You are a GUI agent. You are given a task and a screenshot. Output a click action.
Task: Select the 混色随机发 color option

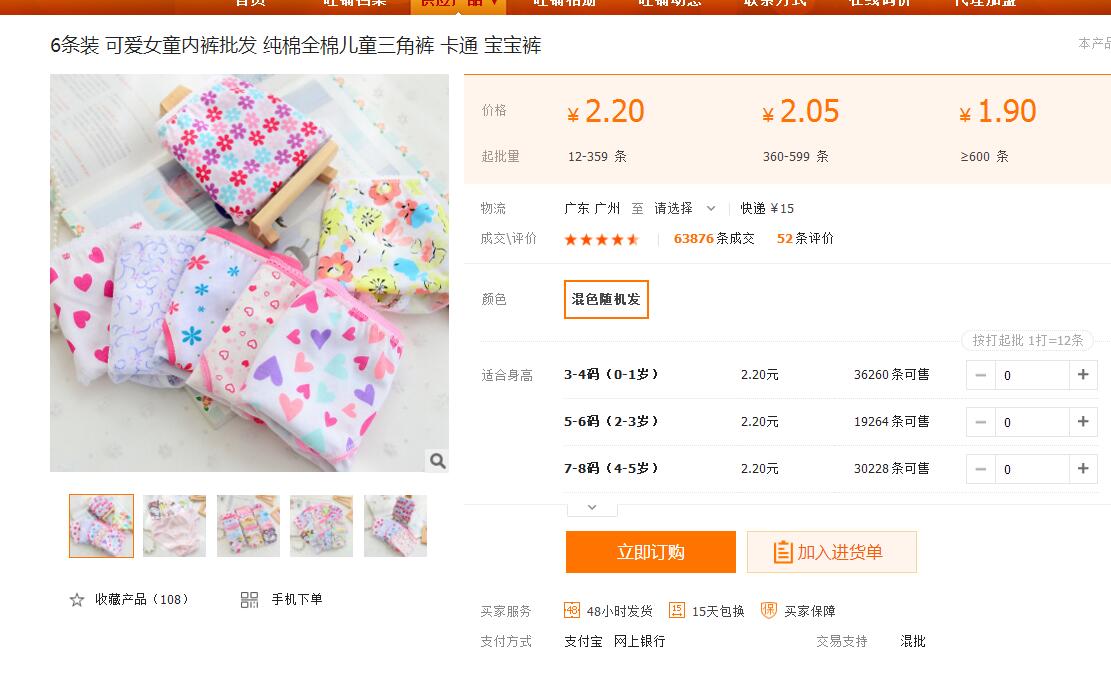click(x=606, y=299)
